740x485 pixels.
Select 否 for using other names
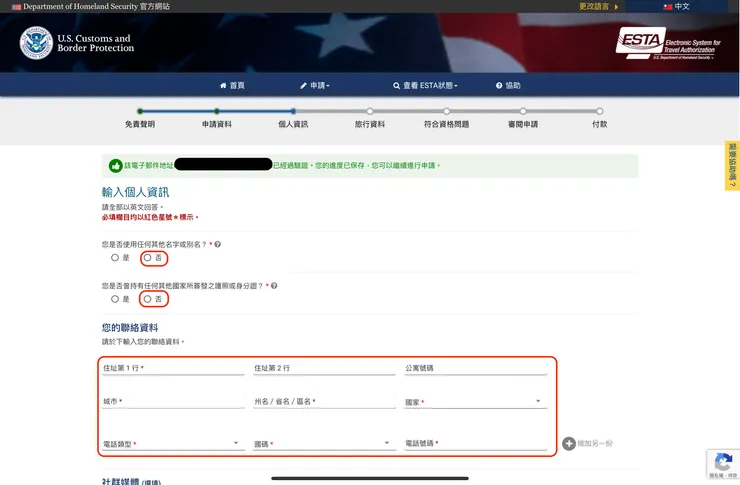(x=147, y=258)
